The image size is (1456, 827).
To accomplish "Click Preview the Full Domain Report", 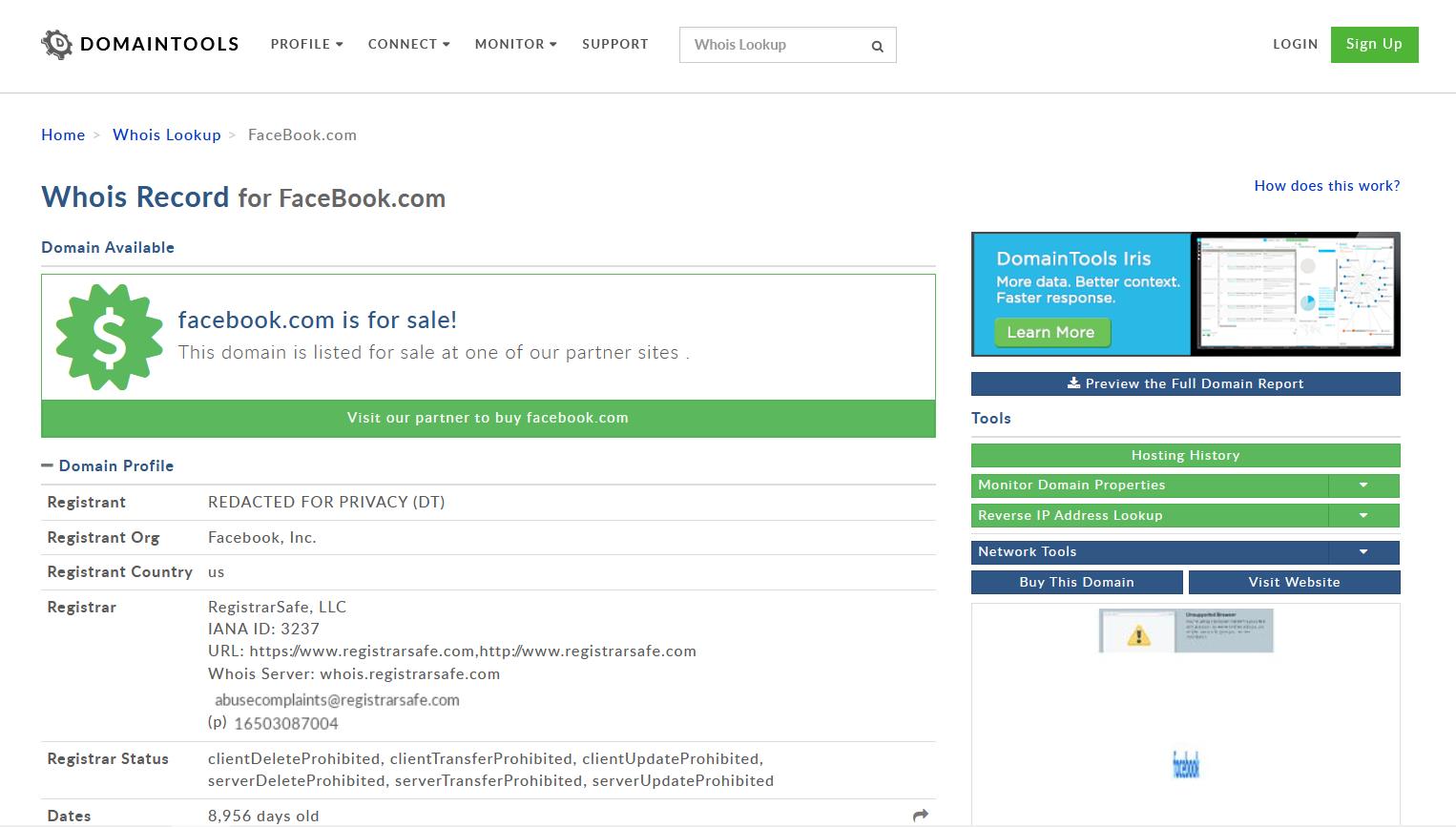I will pyautogui.click(x=1186, y=383).
